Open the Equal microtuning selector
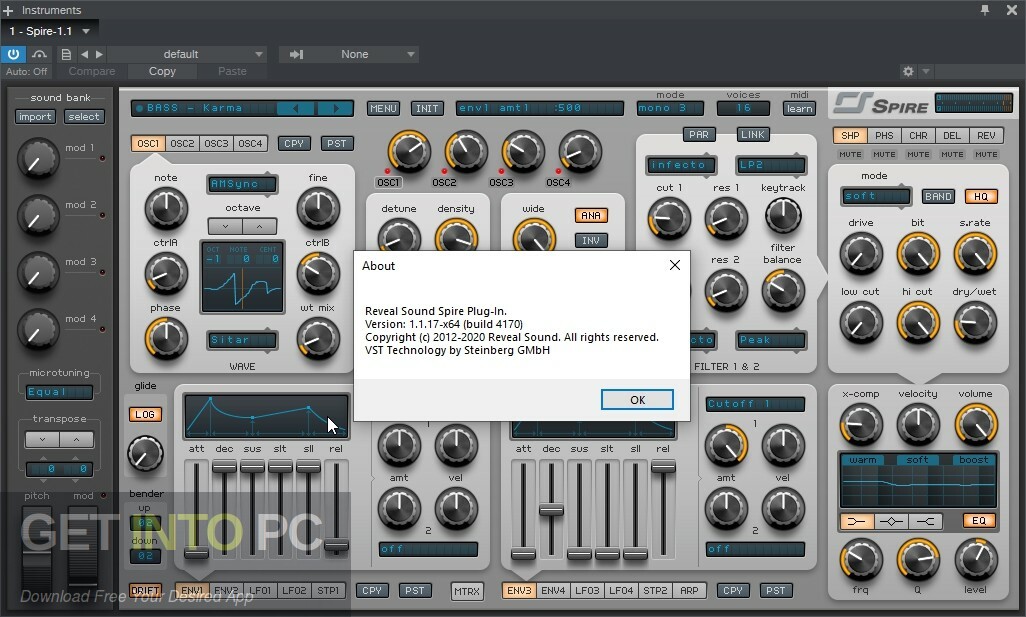The image size is (1026, 617). (x=60, y=392)
